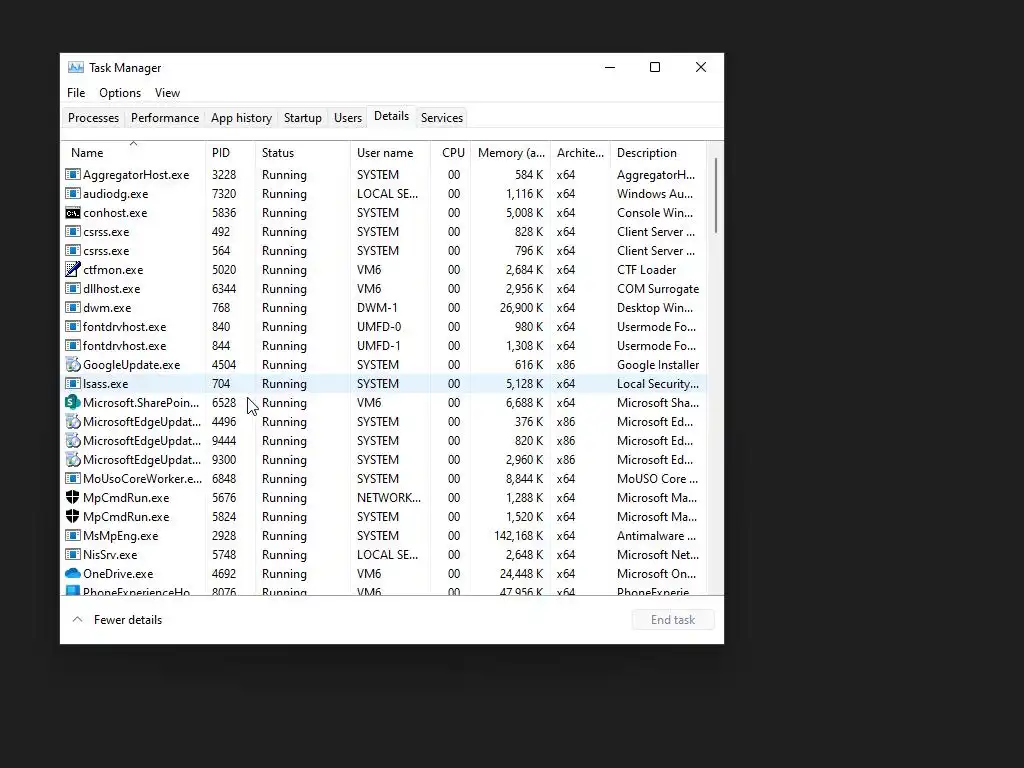Switch to the Users tab
This screenshot has width=1024, height=768.
(x=347, y=118)
